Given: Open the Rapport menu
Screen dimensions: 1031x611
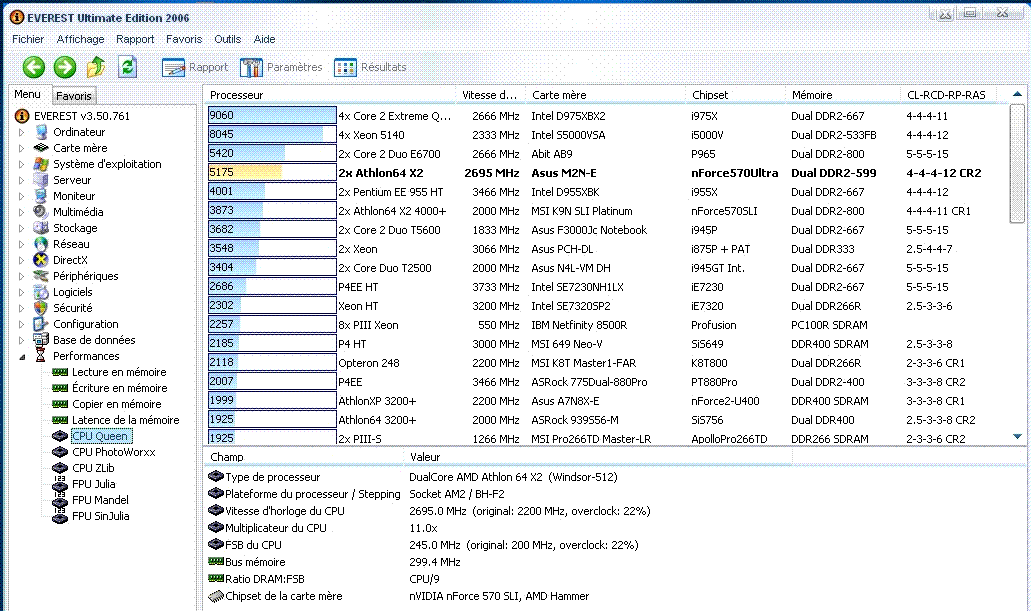Looking at the screenshot, I should 135,39.
